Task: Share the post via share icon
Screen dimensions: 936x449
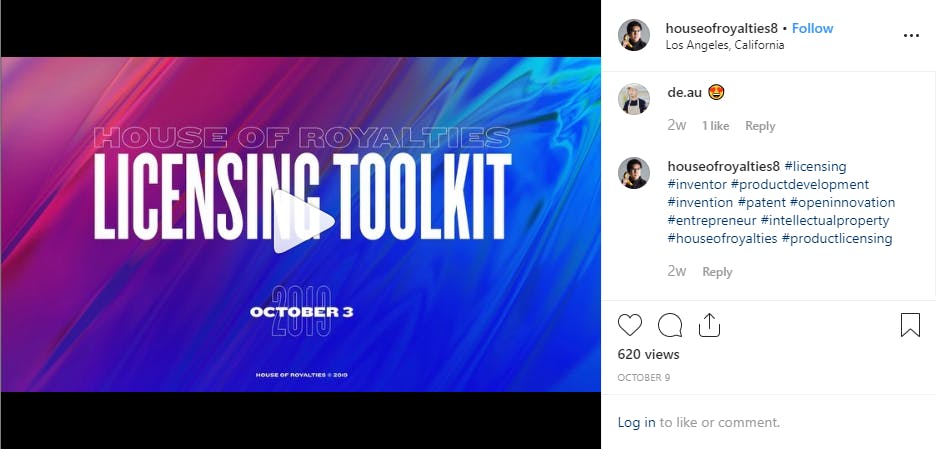Action: [709, 325]
